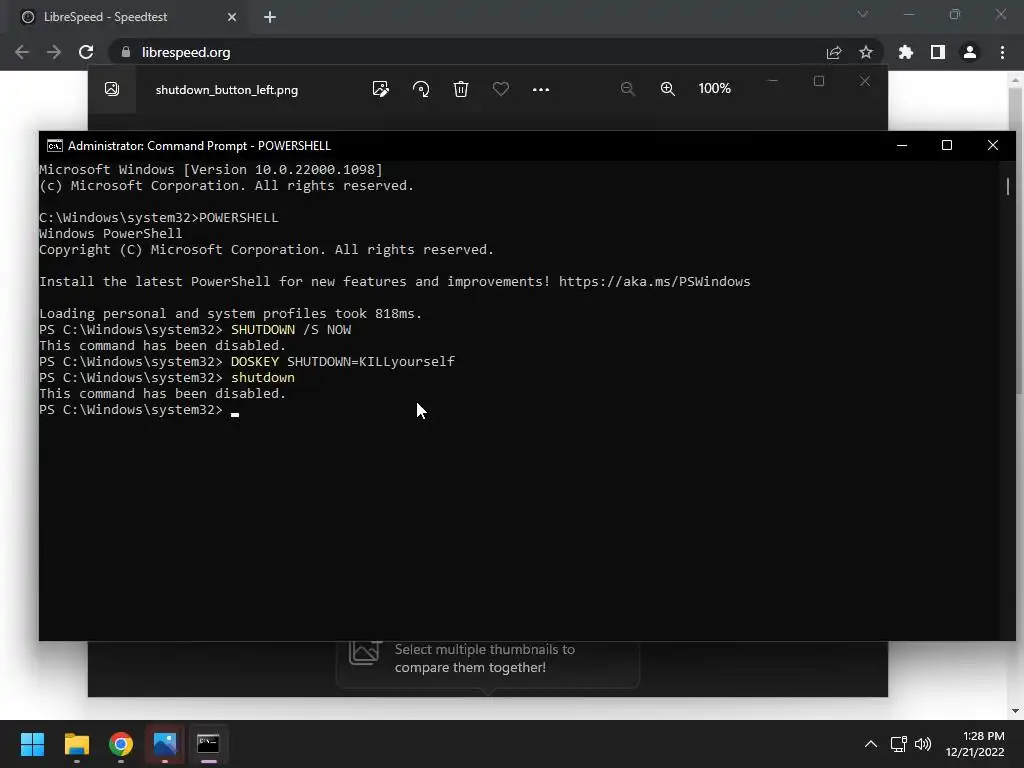
Task: Bookmark this page with the star icon
Action: tap(865, 52)
